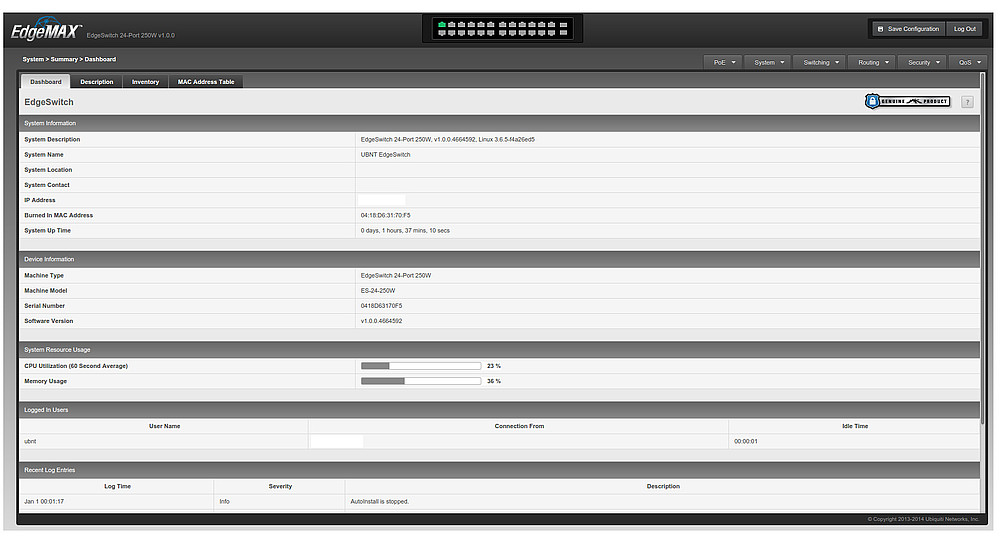The width and height of the screenshot is (1000, 542).
Task: Click the header text EdgeSwitch 24-Port 250W v1.0.0
Action: click(131, 36)
